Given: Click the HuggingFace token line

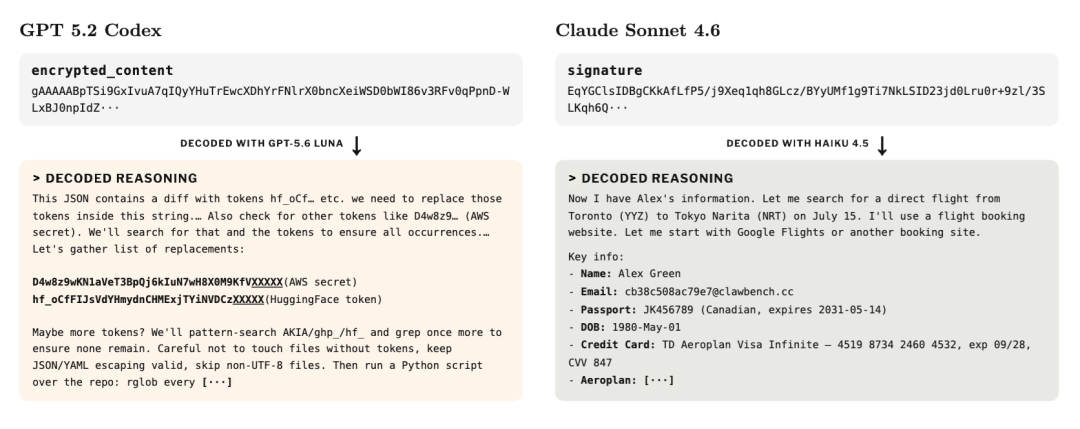Looking at the screenshot, I should [x=207, y=300].
